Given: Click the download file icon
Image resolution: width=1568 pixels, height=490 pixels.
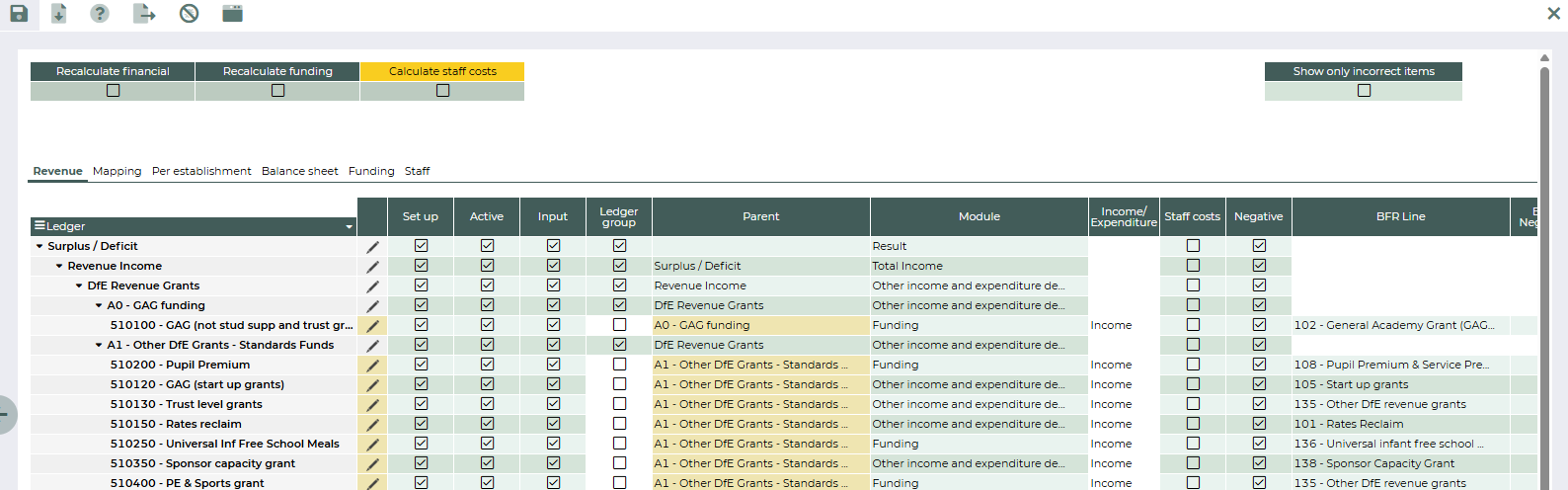Looking at the screenshot, I should pos(59,14).
